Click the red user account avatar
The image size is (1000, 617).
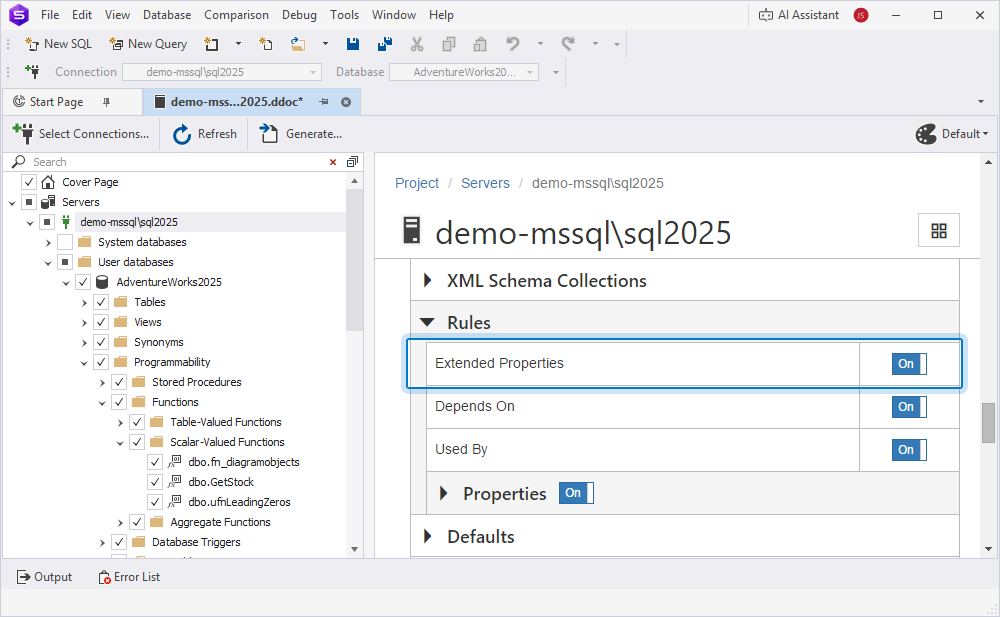(x=861, y=15)
